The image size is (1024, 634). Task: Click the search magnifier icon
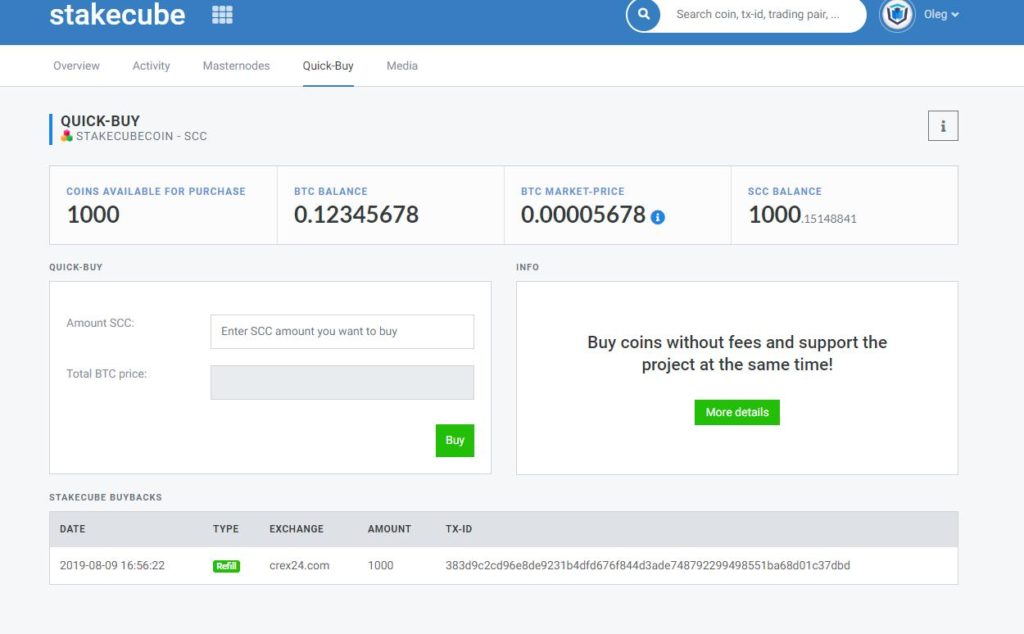point(642,15)
